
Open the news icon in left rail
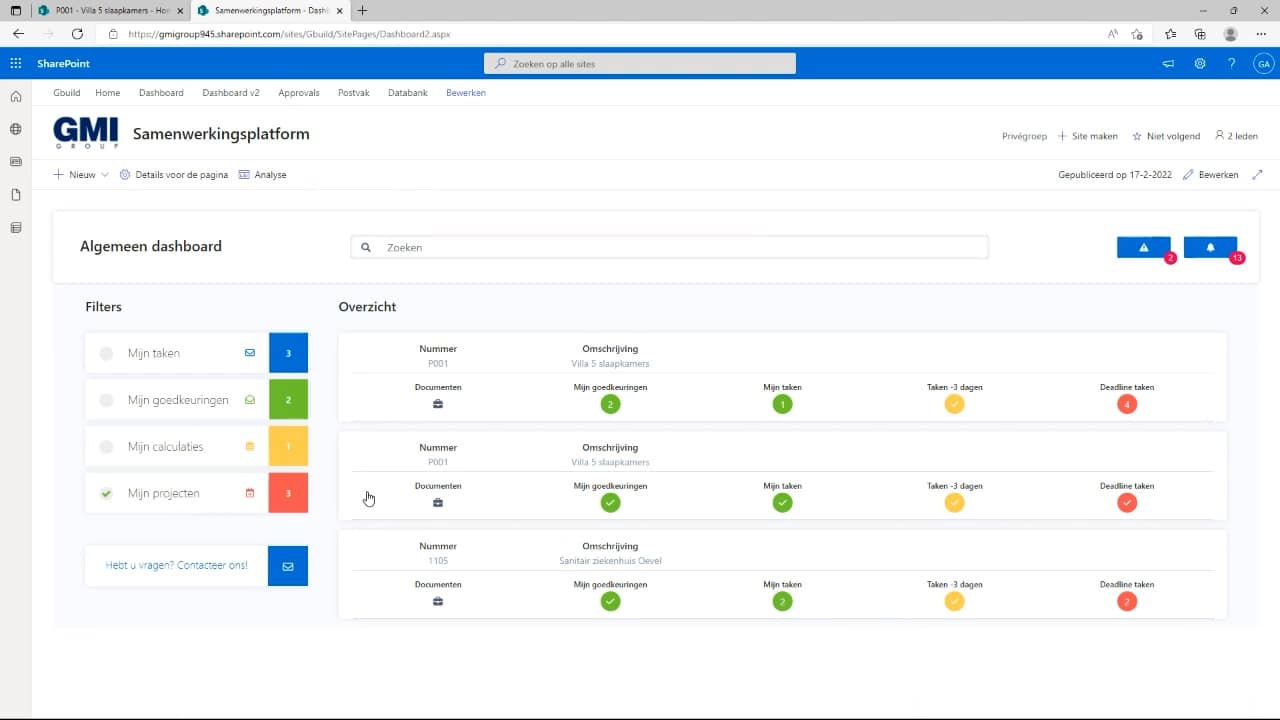point(15,161)
